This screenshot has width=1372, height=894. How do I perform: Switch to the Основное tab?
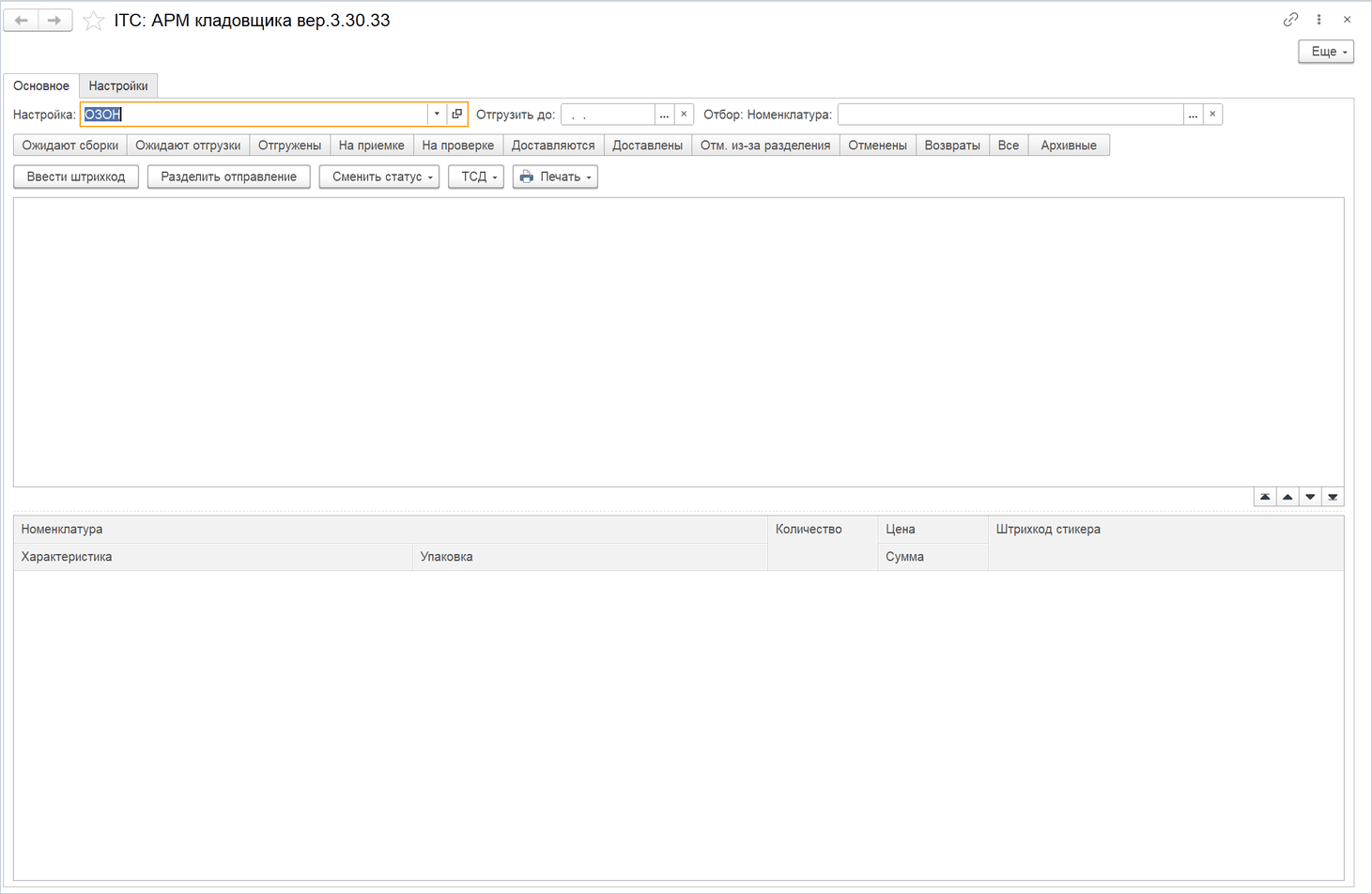(x=41, y=85)
